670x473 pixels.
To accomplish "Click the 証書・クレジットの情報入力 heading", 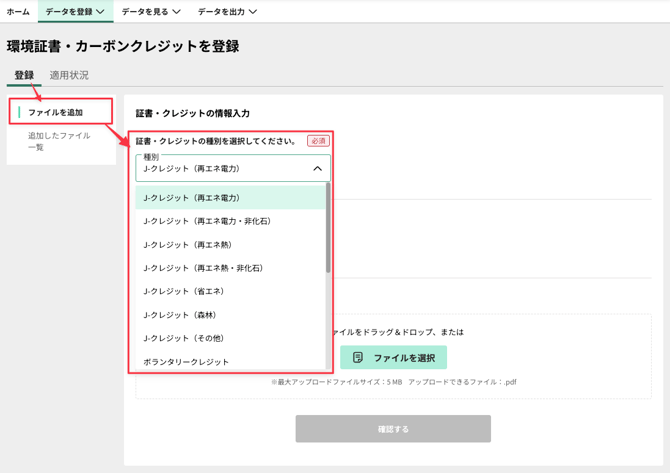I will click(x=193, y=113).
